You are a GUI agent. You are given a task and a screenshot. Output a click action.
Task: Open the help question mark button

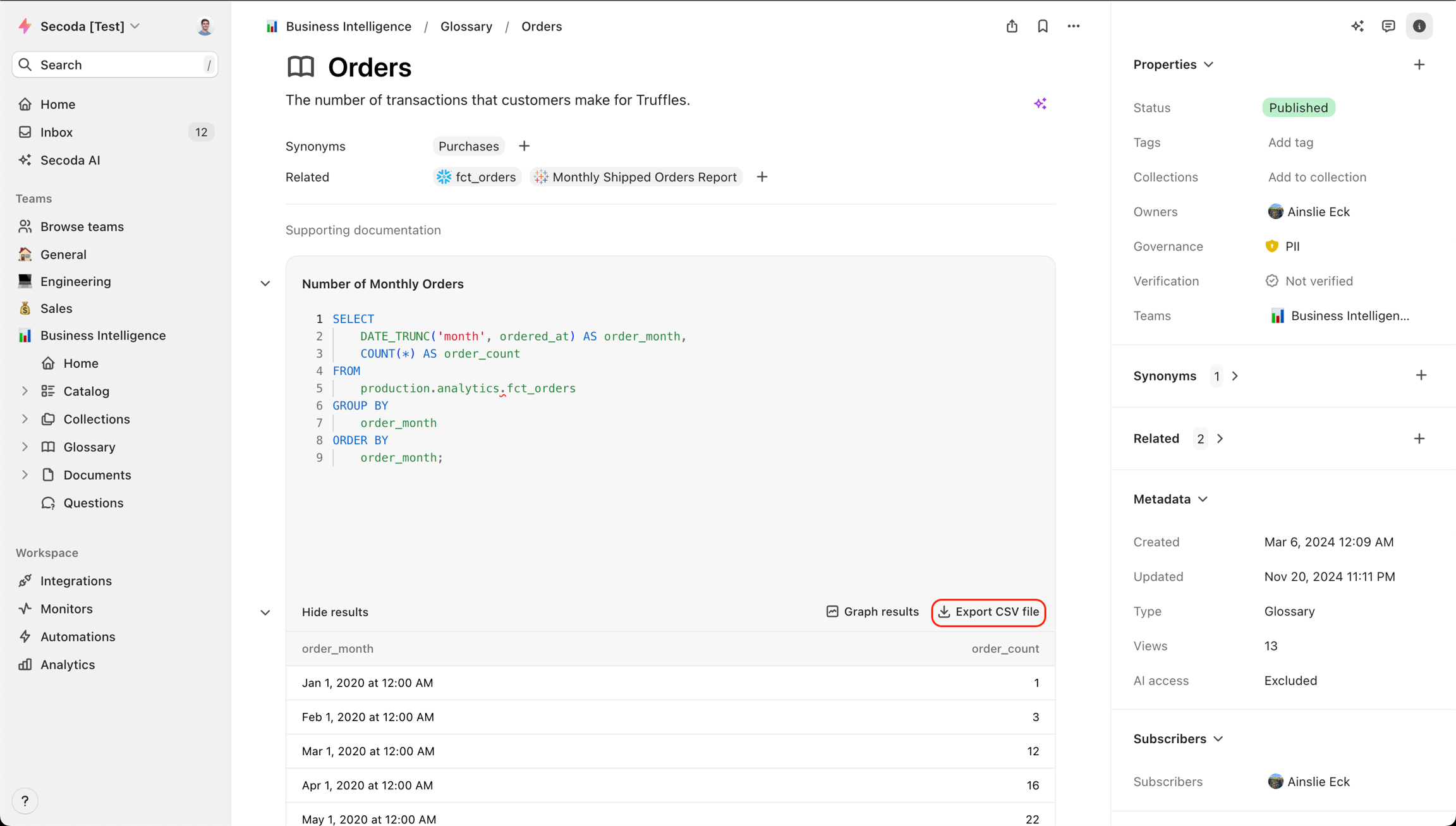(x=25, y=801)
